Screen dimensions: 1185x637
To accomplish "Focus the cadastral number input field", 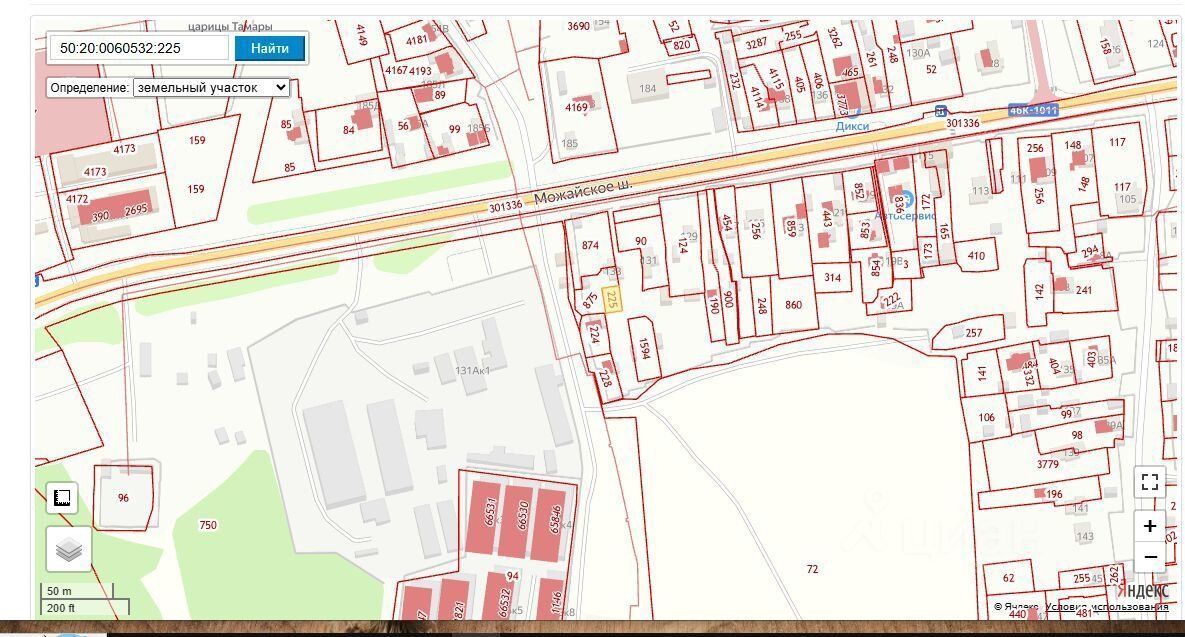I will (x=139, y=48).
